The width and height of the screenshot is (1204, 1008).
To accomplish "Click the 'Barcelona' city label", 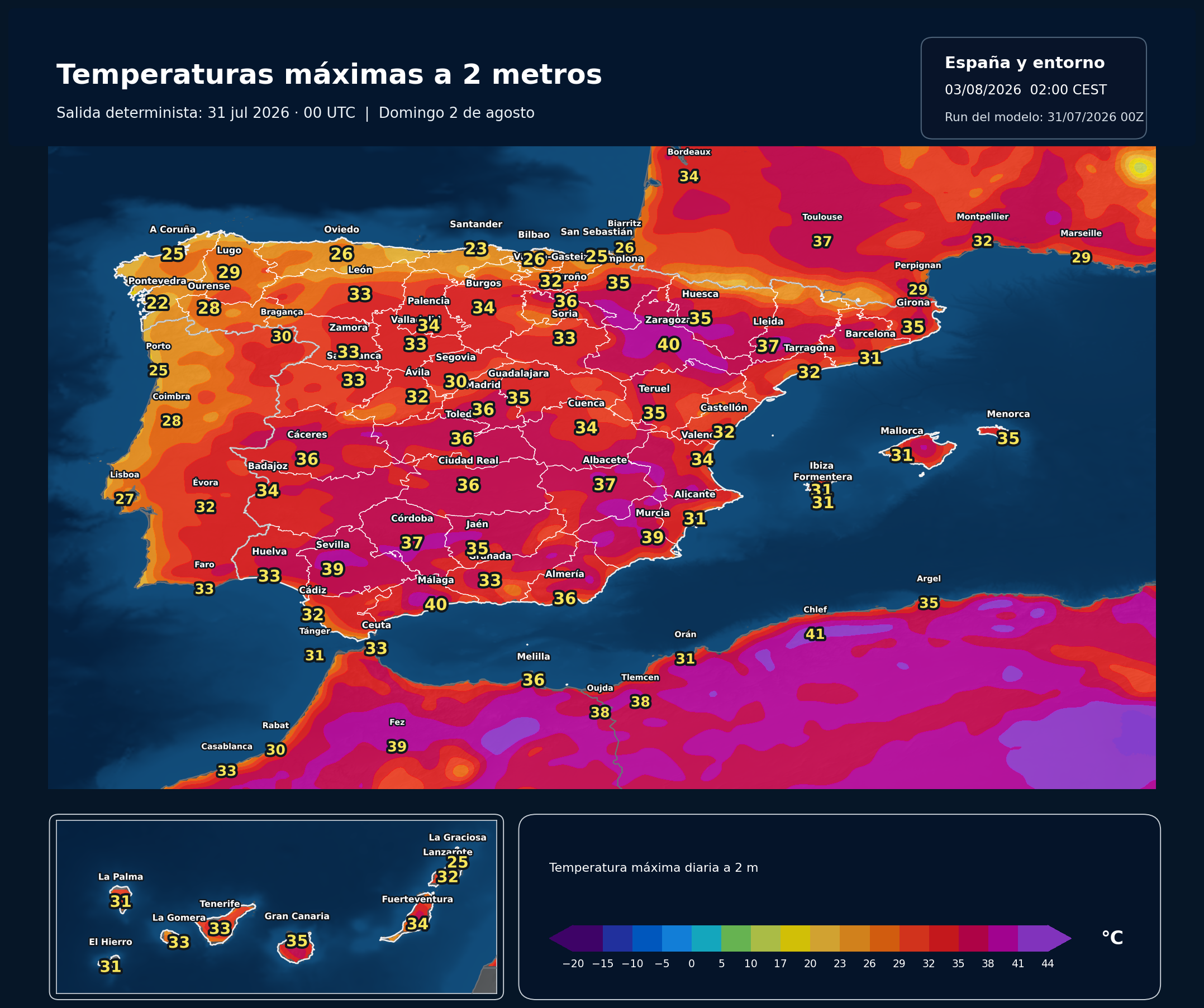I will pyautogui.click(x=870, y=334).
